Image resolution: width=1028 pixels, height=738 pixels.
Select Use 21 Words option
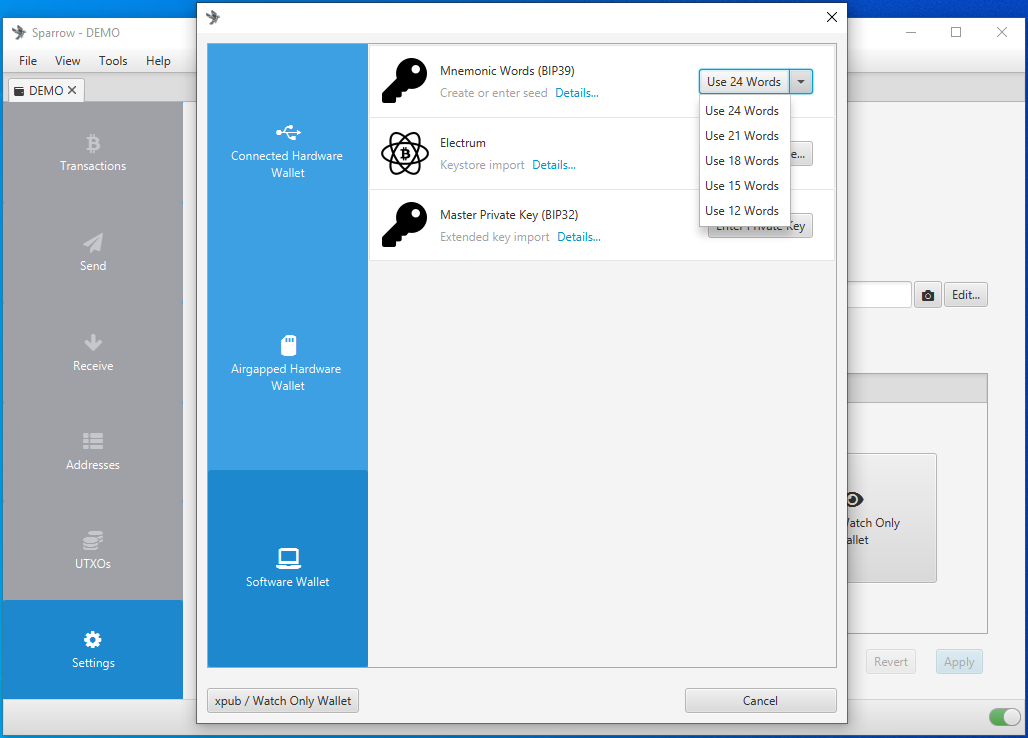[745, 136]
